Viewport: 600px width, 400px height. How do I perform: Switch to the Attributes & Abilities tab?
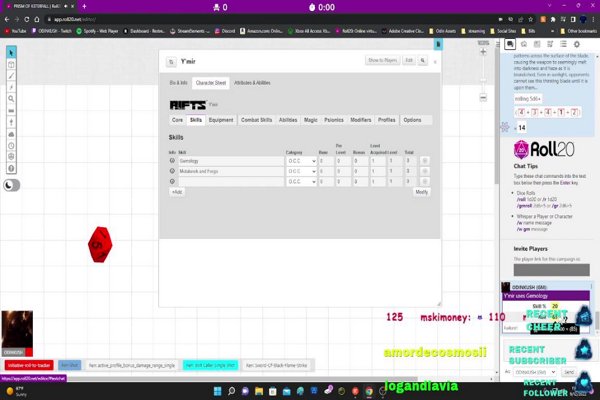252,83
